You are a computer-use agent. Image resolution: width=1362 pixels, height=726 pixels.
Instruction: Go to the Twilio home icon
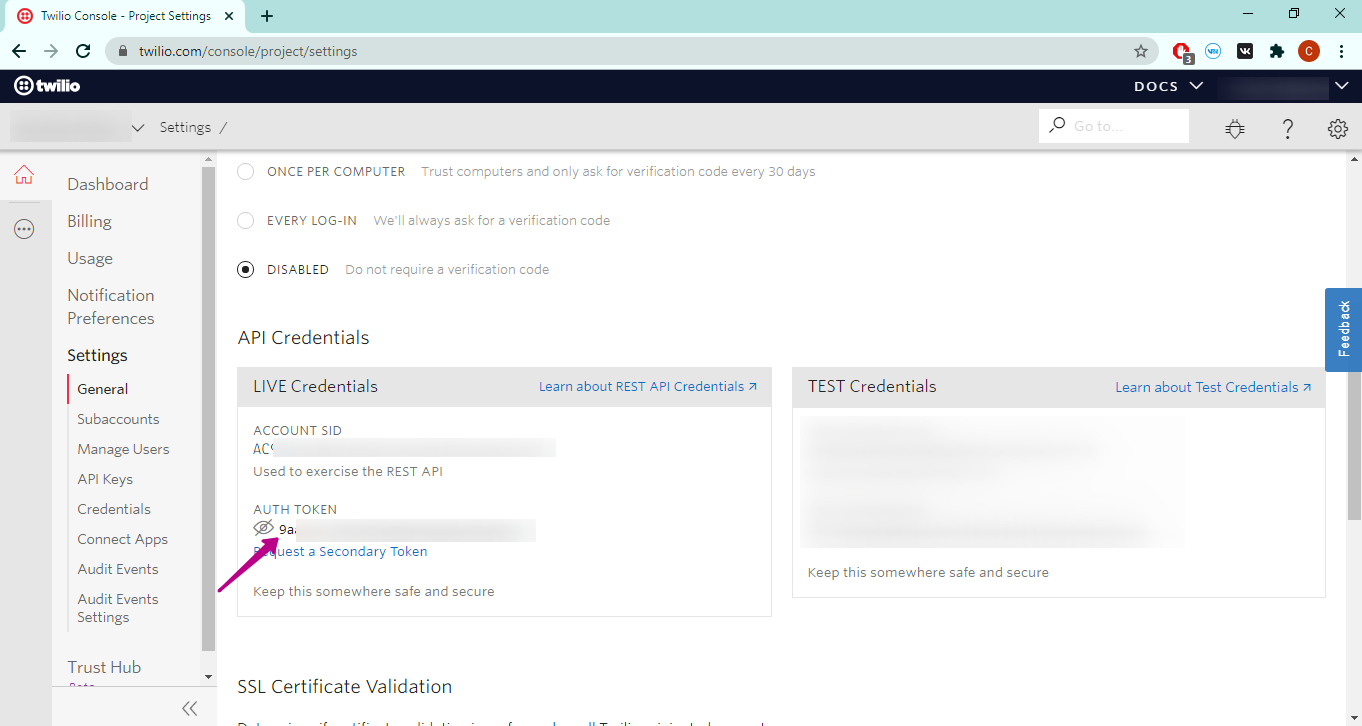point(24,176)
